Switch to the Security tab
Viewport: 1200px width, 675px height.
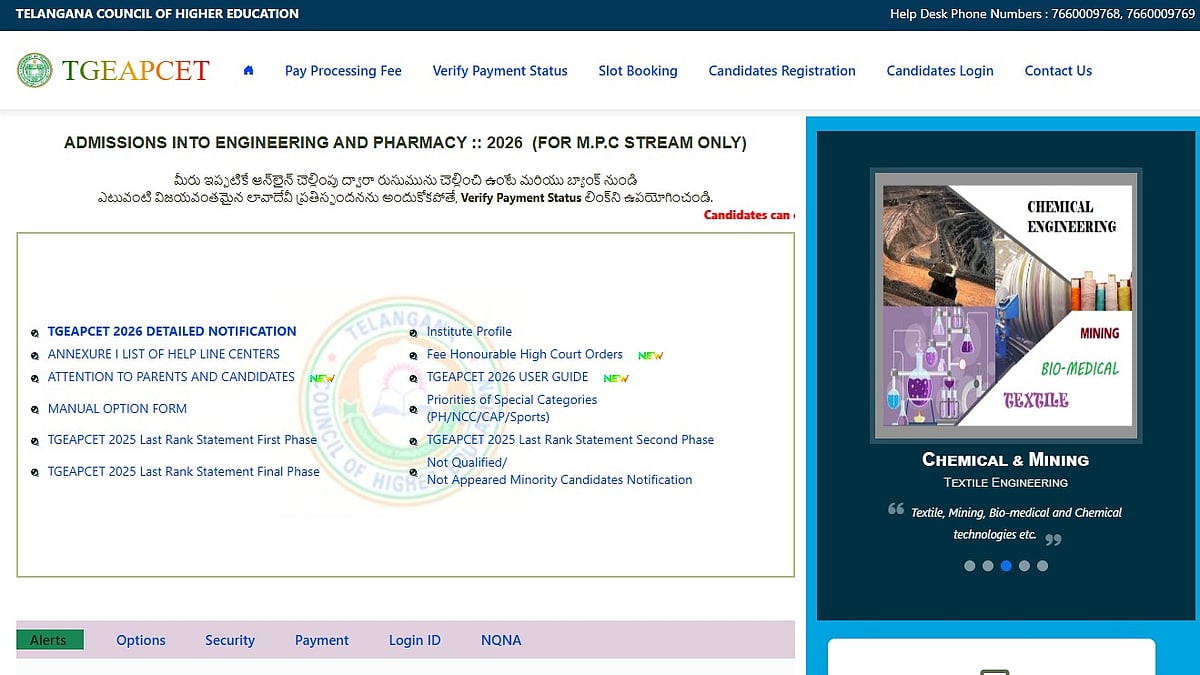coord(230,640)
